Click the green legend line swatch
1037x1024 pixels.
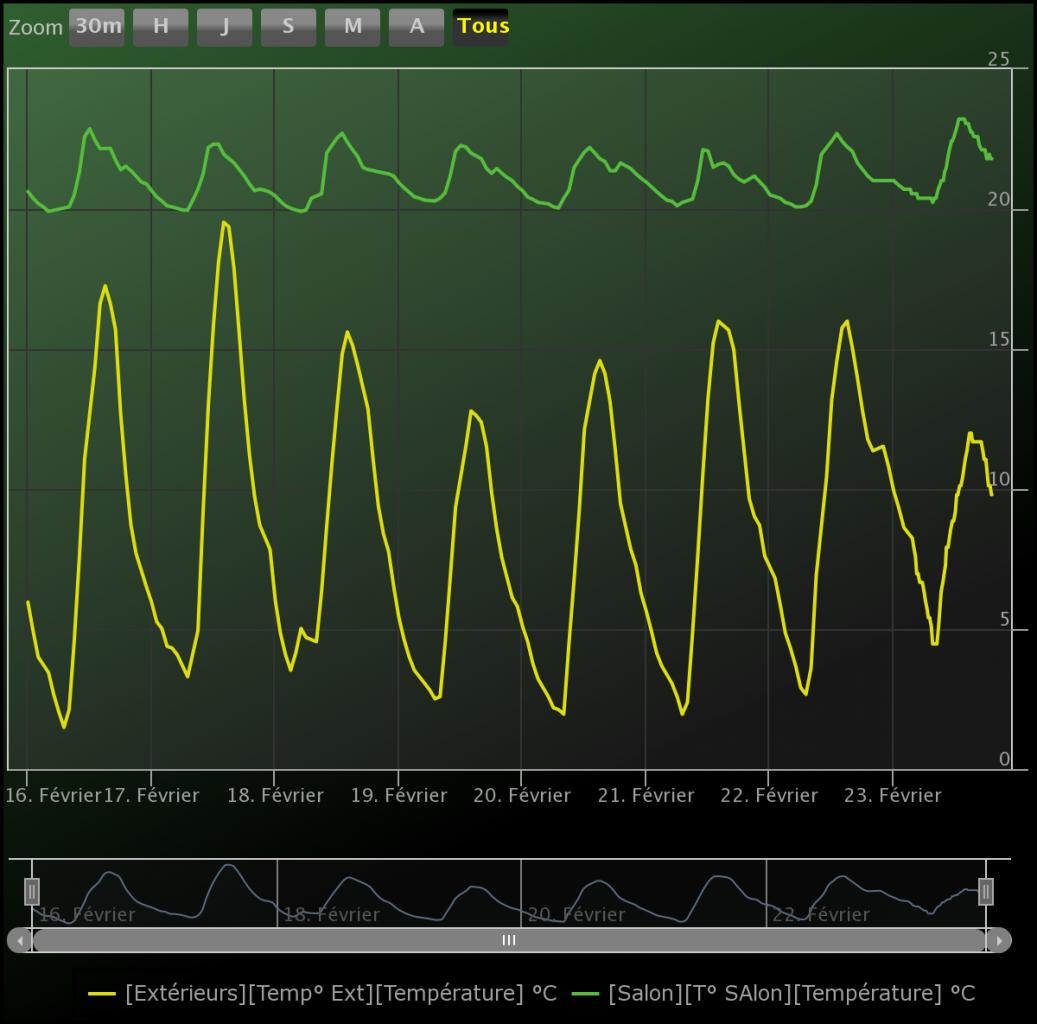585,994
